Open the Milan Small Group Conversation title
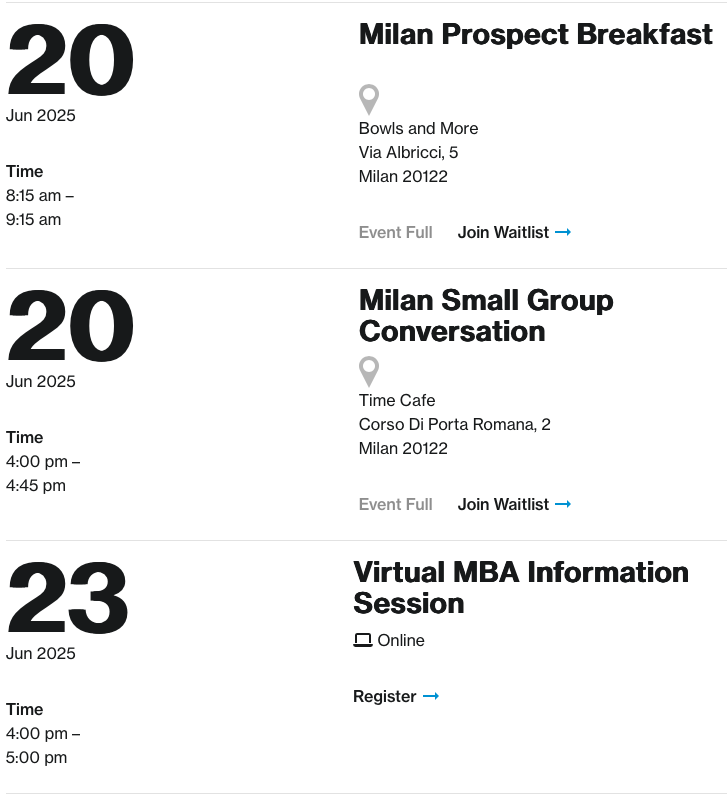The height and width of the screenshot is (795, 727). [486, 316]
